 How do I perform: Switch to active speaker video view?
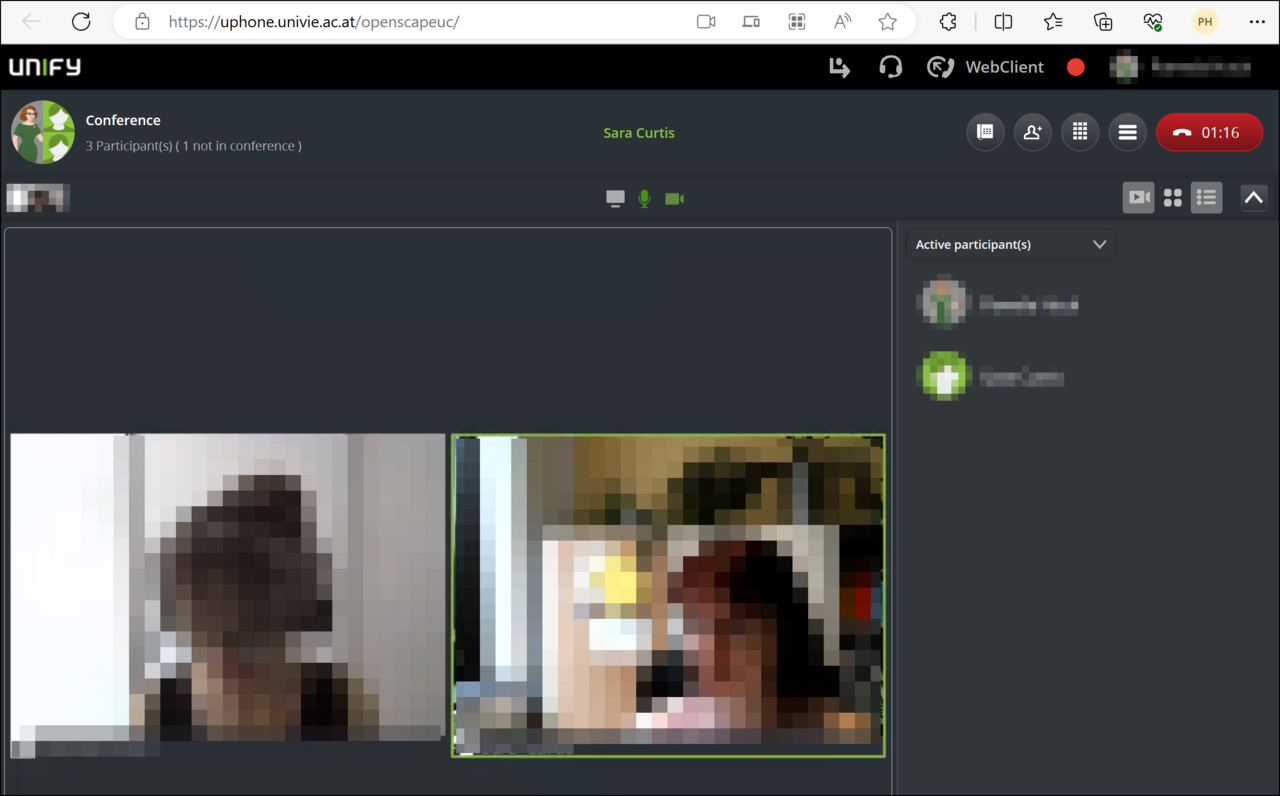(1138, 198)
